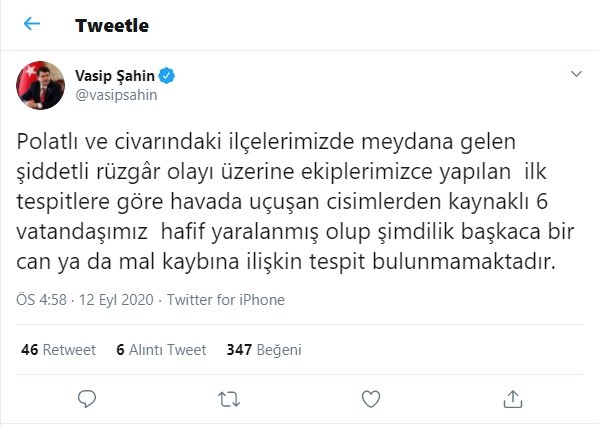Click the reply speech bubble icon
599x426 pixels.
tap(87, 399)
